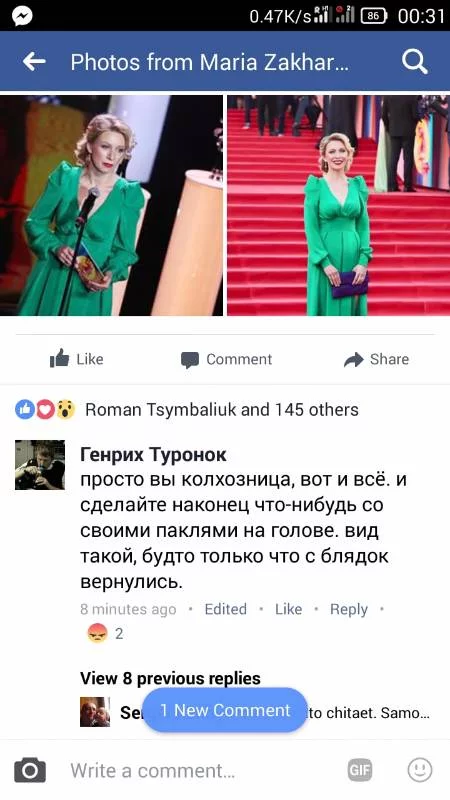Screen dimensions: 450x800
Task: Share the post using Share button
Action: click(x=376, y=359)
